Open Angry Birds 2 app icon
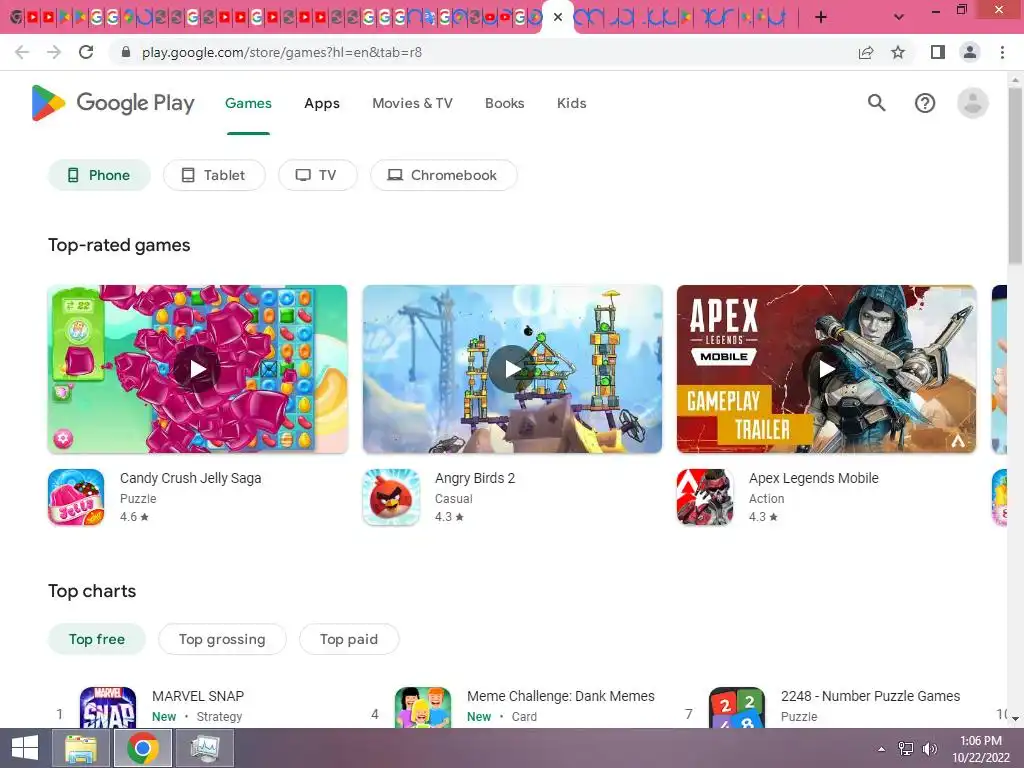Image resolution: width=1024 pixels, height=768 pixels. 391,497
